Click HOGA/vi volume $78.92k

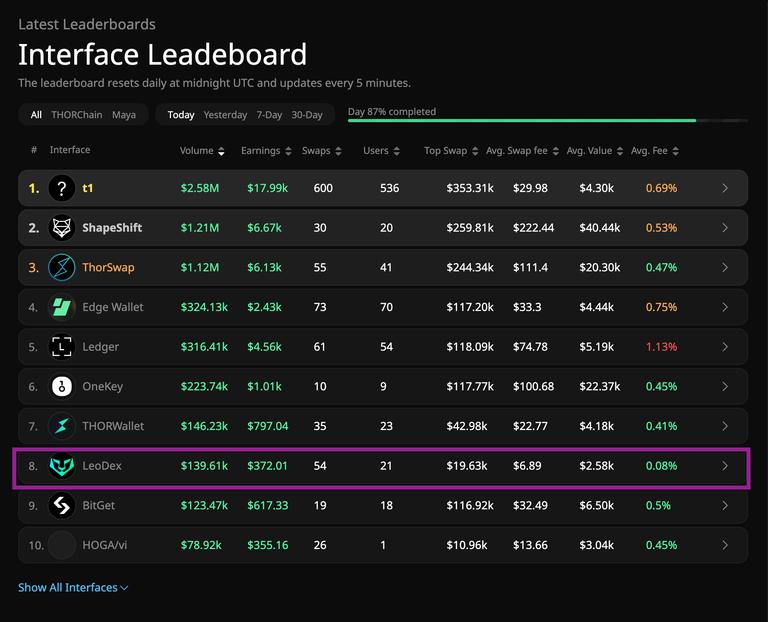[201, 545]
